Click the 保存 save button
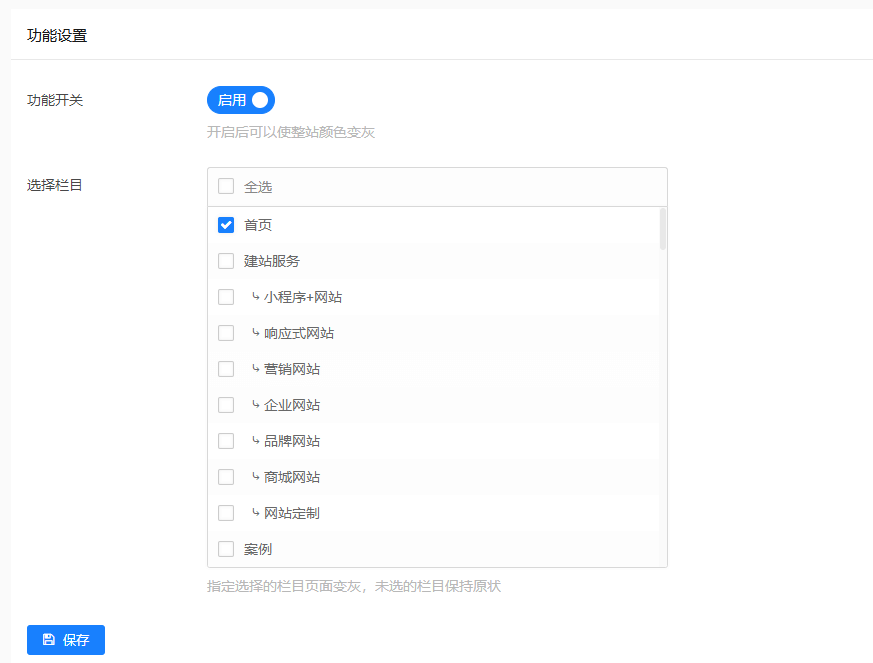The width and height of the screenshot is (873, 663). (66, 640)
